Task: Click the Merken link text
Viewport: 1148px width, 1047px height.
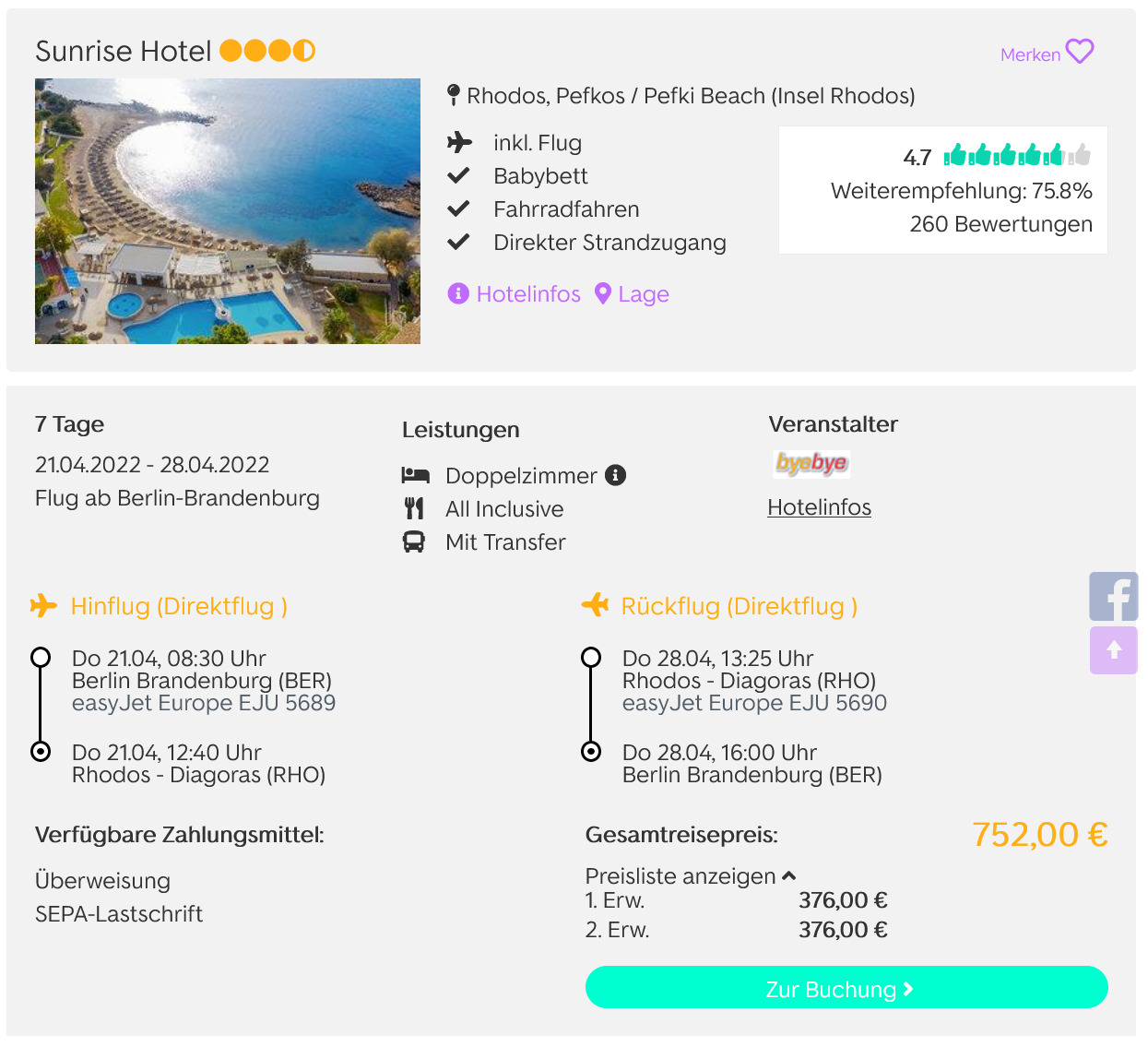Action: [1031, 54]
